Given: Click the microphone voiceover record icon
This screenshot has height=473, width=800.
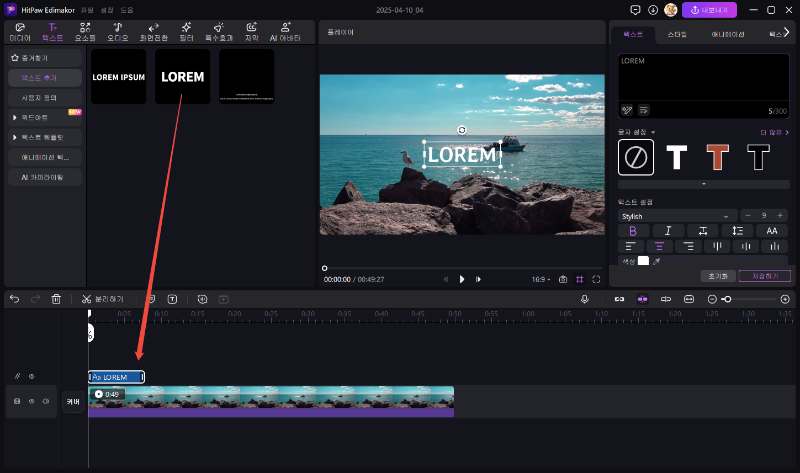Looking at the screenshot, I should pos(585,299).
